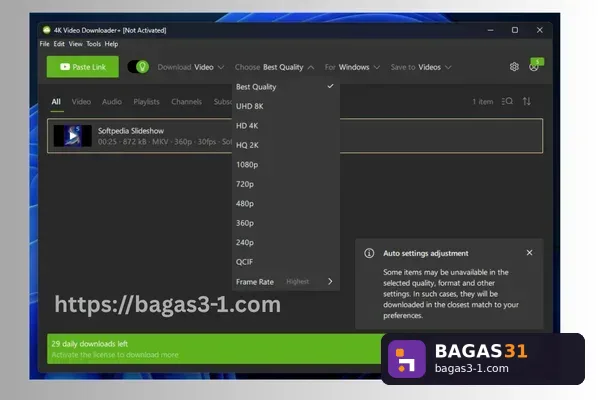The height and width of the screenshot is (400, 600).
Task: Select Best Quality option in menu
Action: click(x=285, y=87)
